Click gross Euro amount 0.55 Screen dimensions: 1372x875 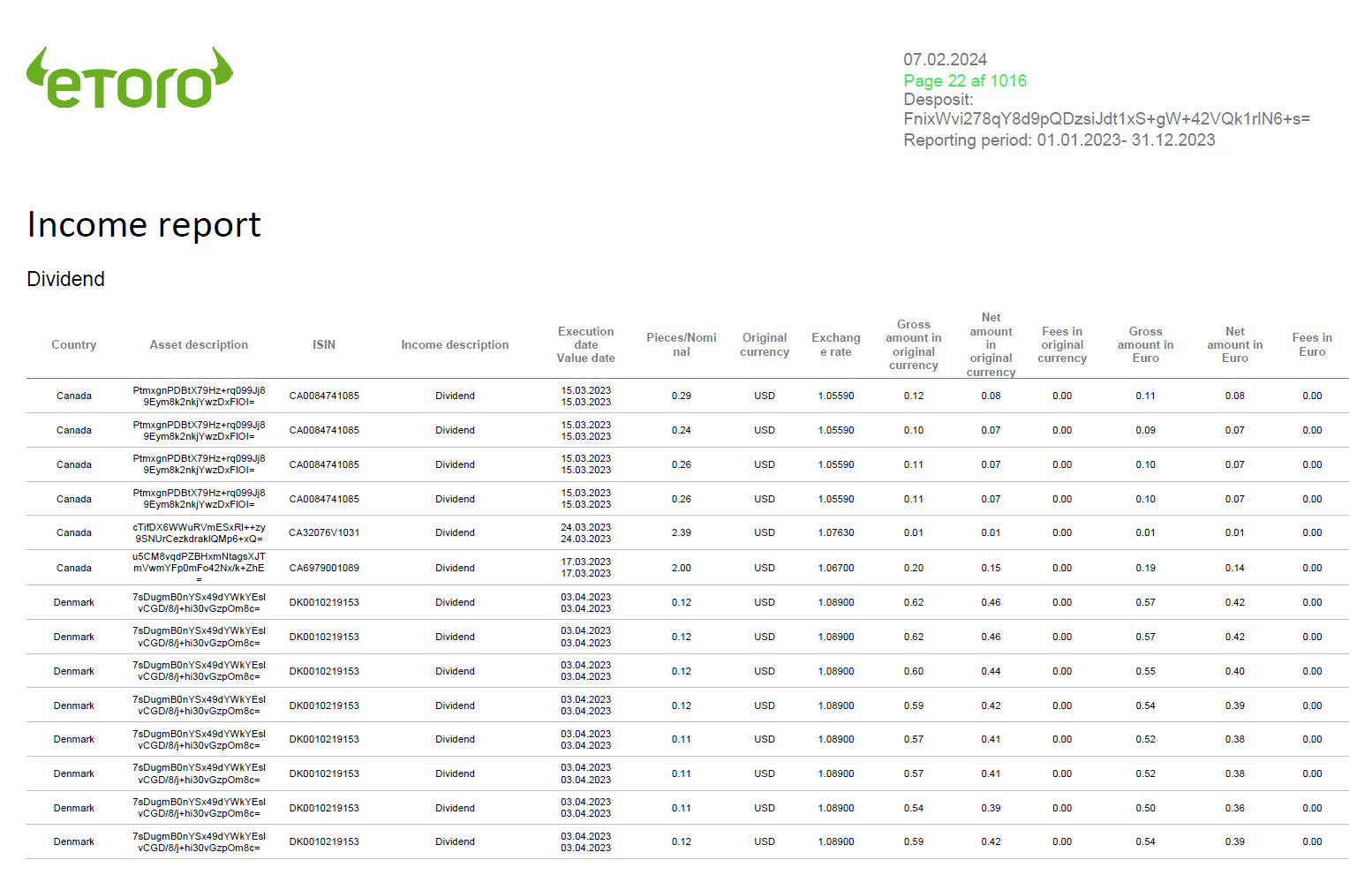1146,671
